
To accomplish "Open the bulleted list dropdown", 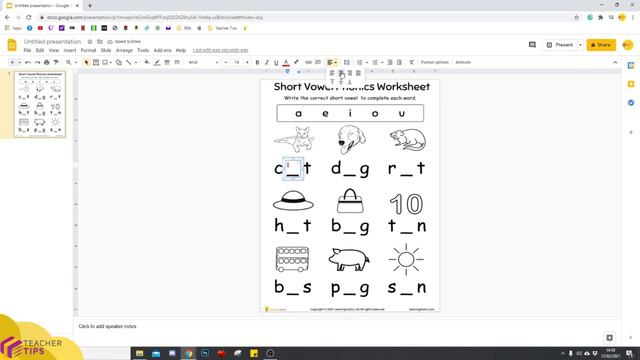I will (382, 62).
